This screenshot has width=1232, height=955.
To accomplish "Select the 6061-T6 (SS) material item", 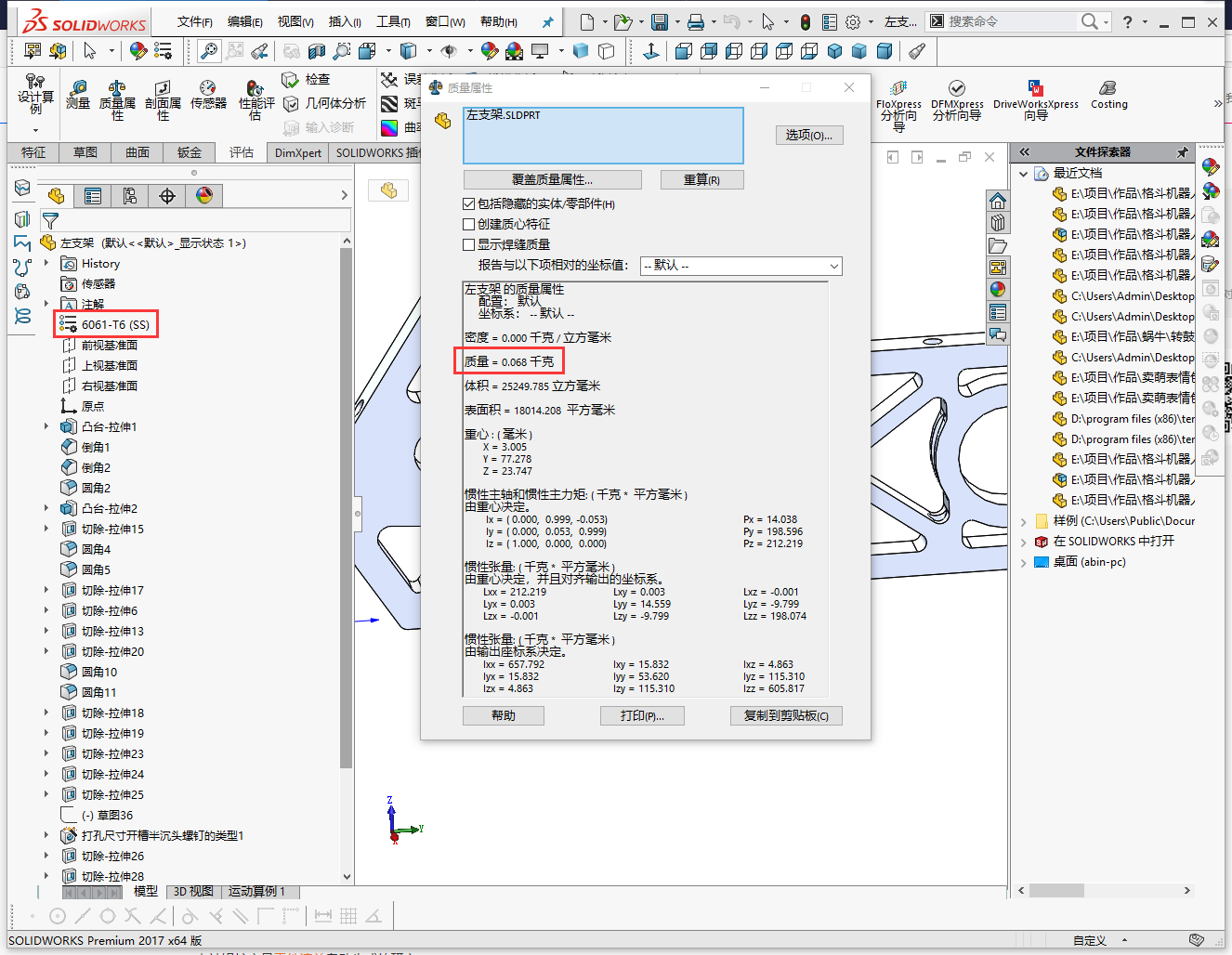I will [115, 324].
